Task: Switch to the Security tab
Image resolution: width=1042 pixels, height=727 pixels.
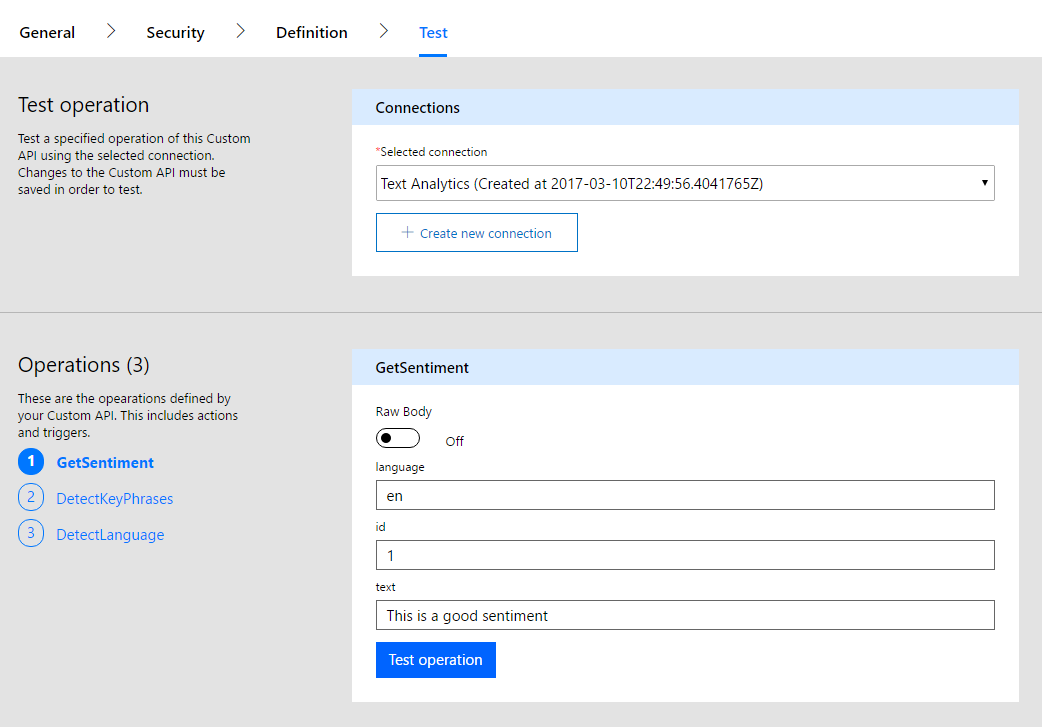Action: point(175,31)
